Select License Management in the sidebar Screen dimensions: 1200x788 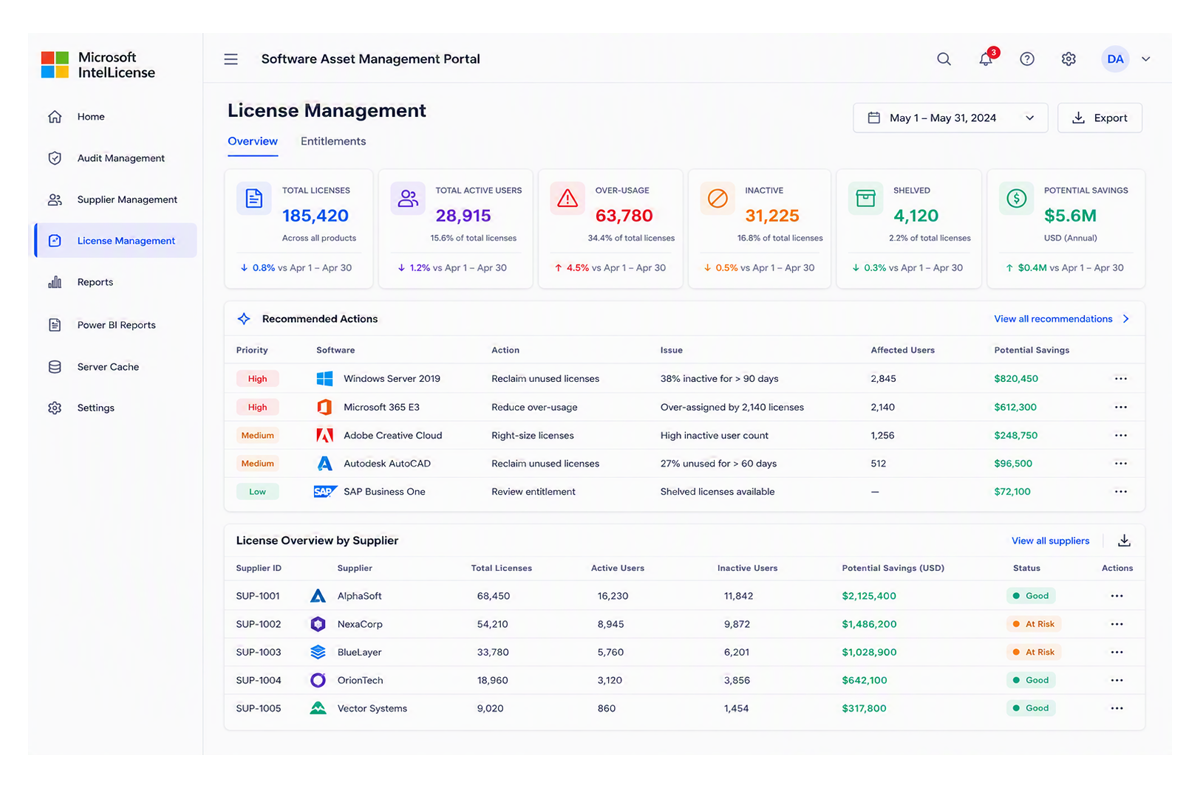click(x=115, y=240)
